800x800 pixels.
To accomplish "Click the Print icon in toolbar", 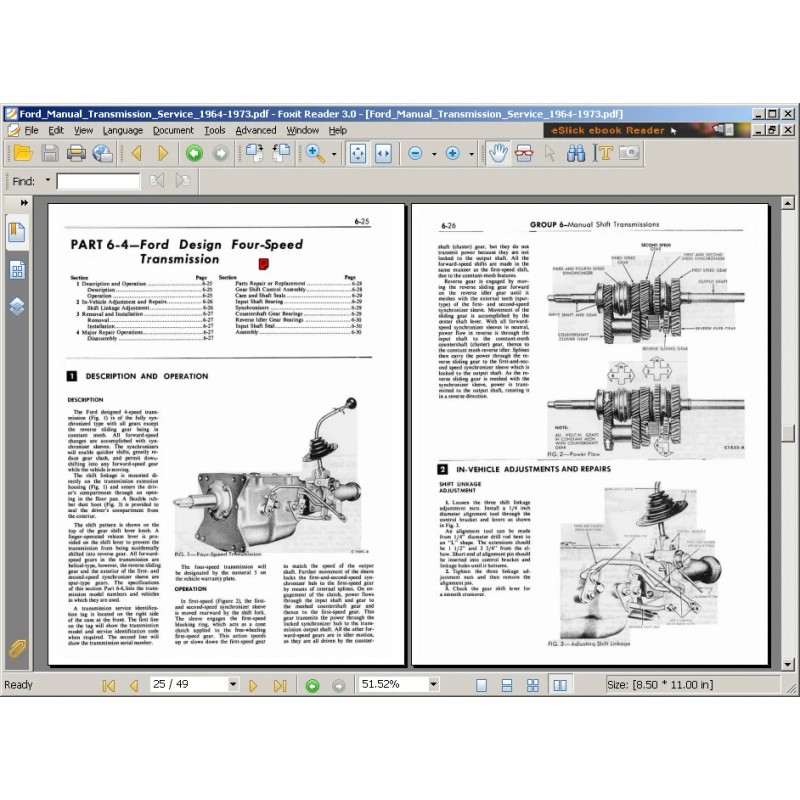I will 76,153.
